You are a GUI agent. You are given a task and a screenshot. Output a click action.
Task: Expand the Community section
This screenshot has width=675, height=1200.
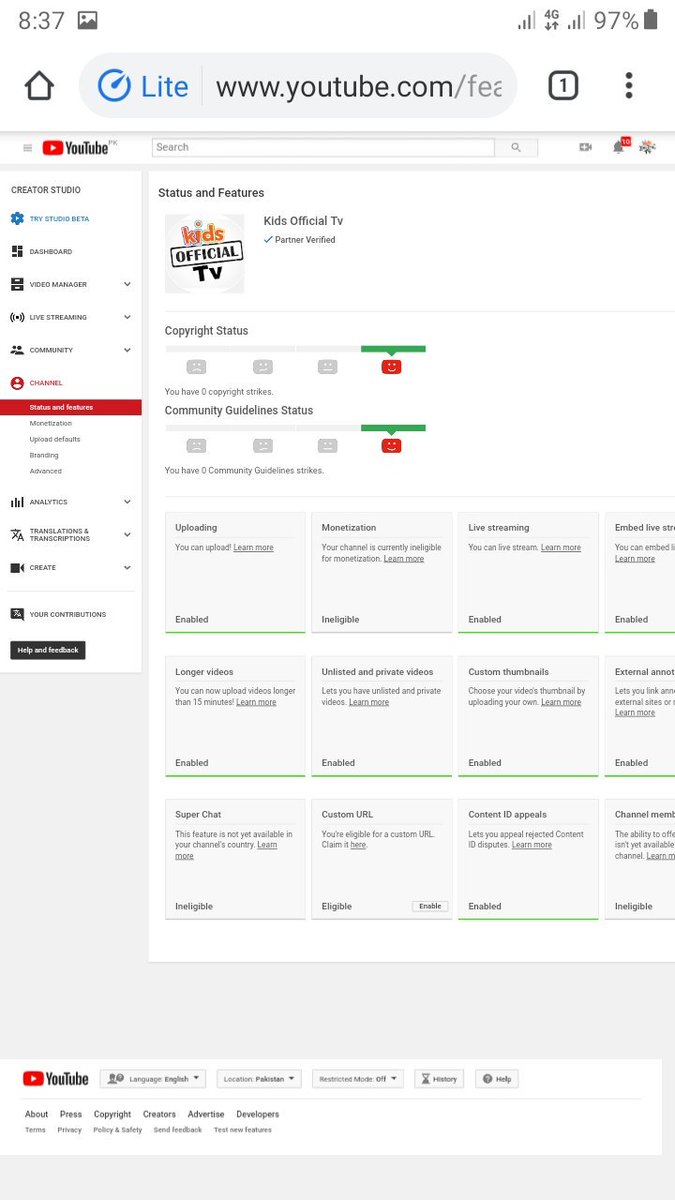click(x=127, y=351)
